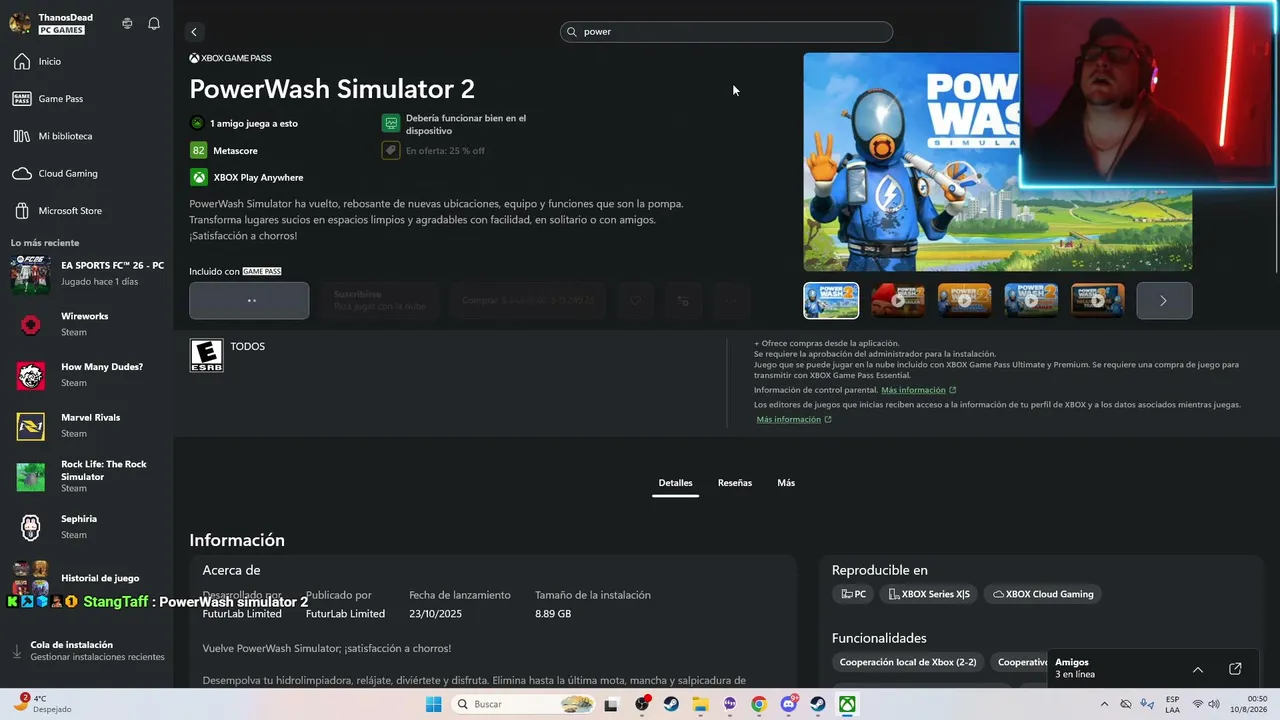
Task: Click the XBOX Series X|S platform chip
Action: click(929, 594)
